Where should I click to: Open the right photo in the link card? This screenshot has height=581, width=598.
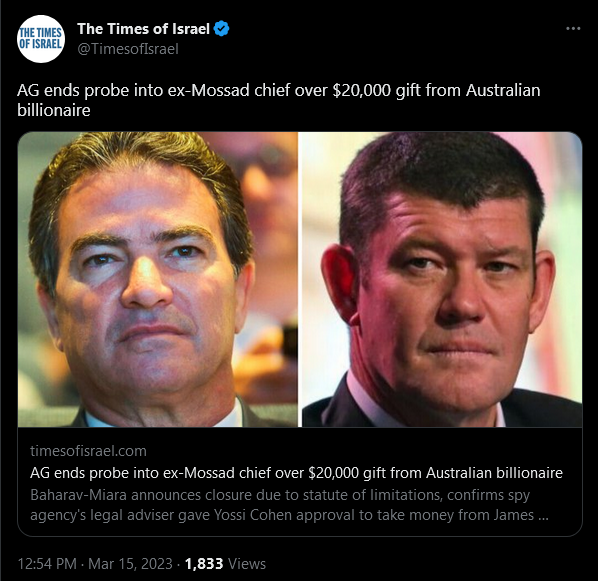pyautogui.click(x=442, y=280)
